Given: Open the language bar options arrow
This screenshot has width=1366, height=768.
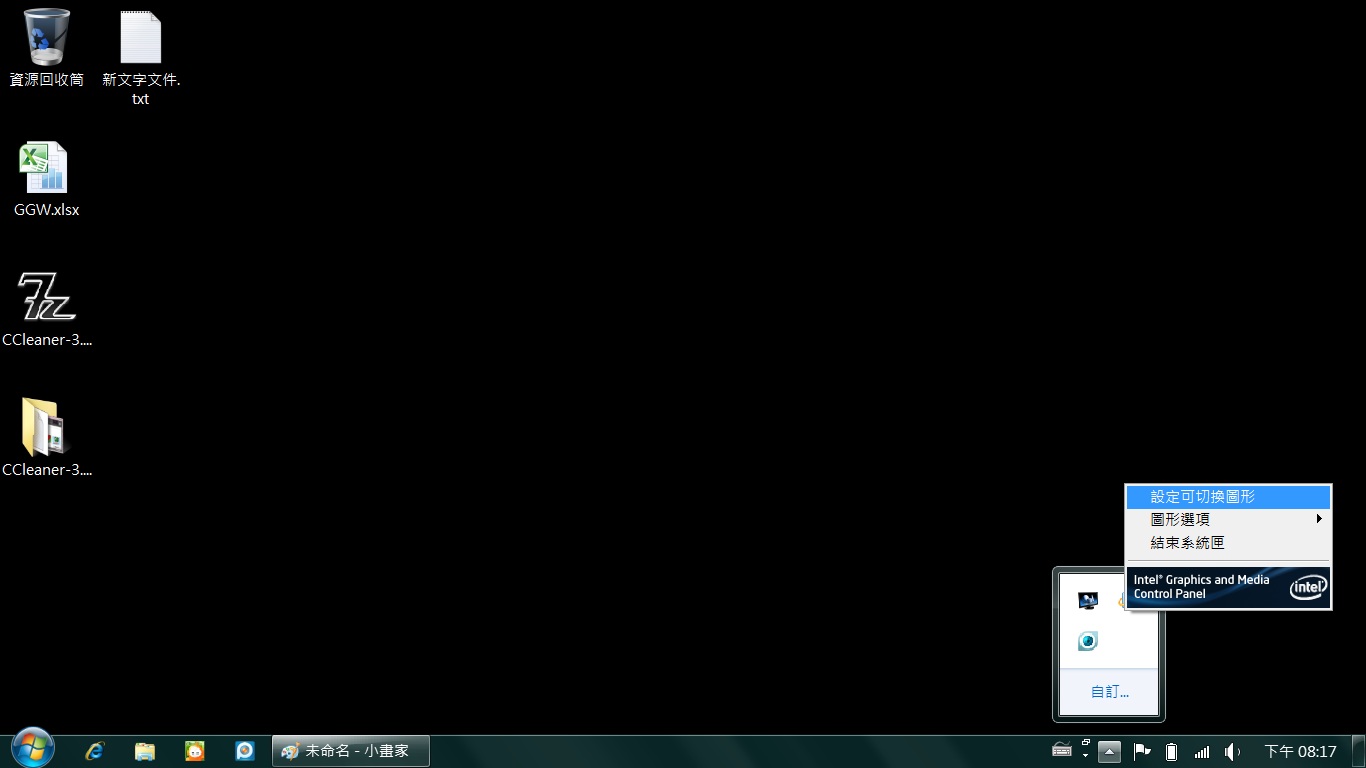Looking at the screenshot, I should coord(1085,755).
